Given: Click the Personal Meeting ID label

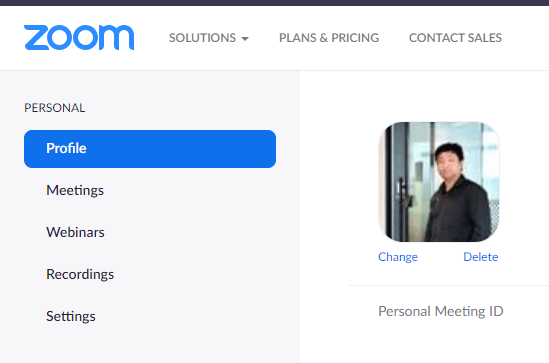Looking at the screenshot, I should [x=440, y=311].
